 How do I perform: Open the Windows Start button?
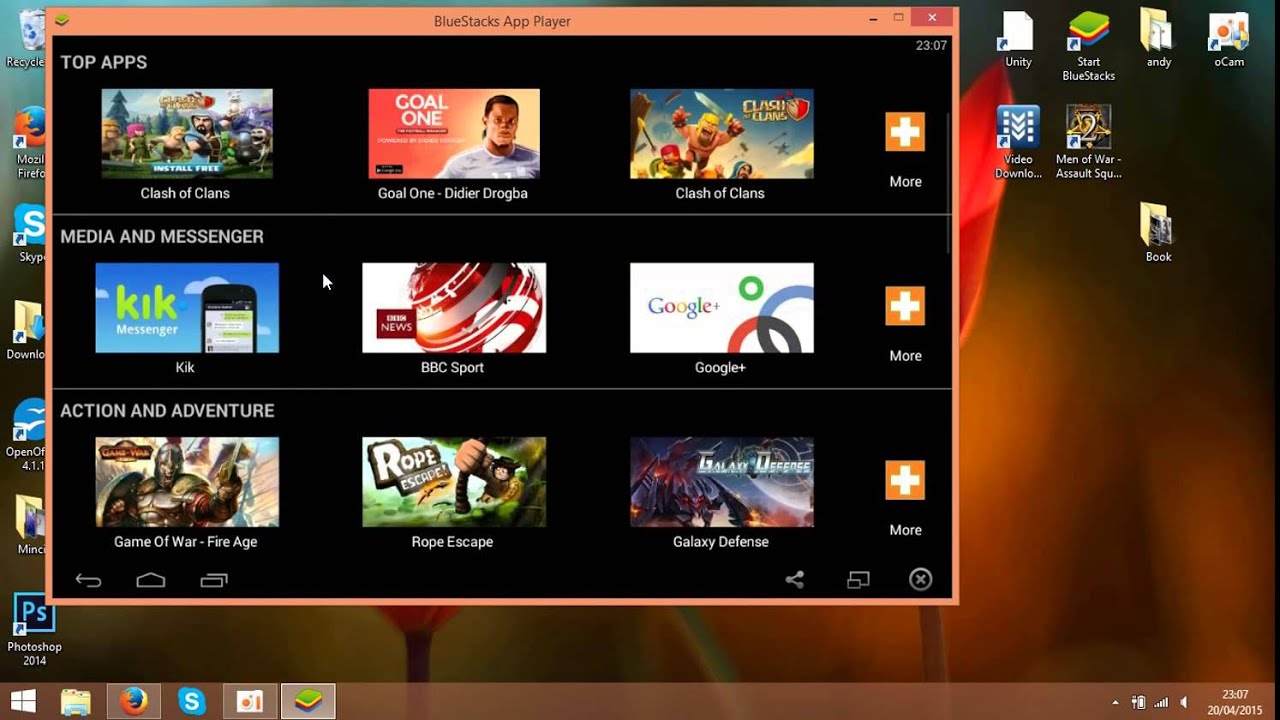point(22,700)
